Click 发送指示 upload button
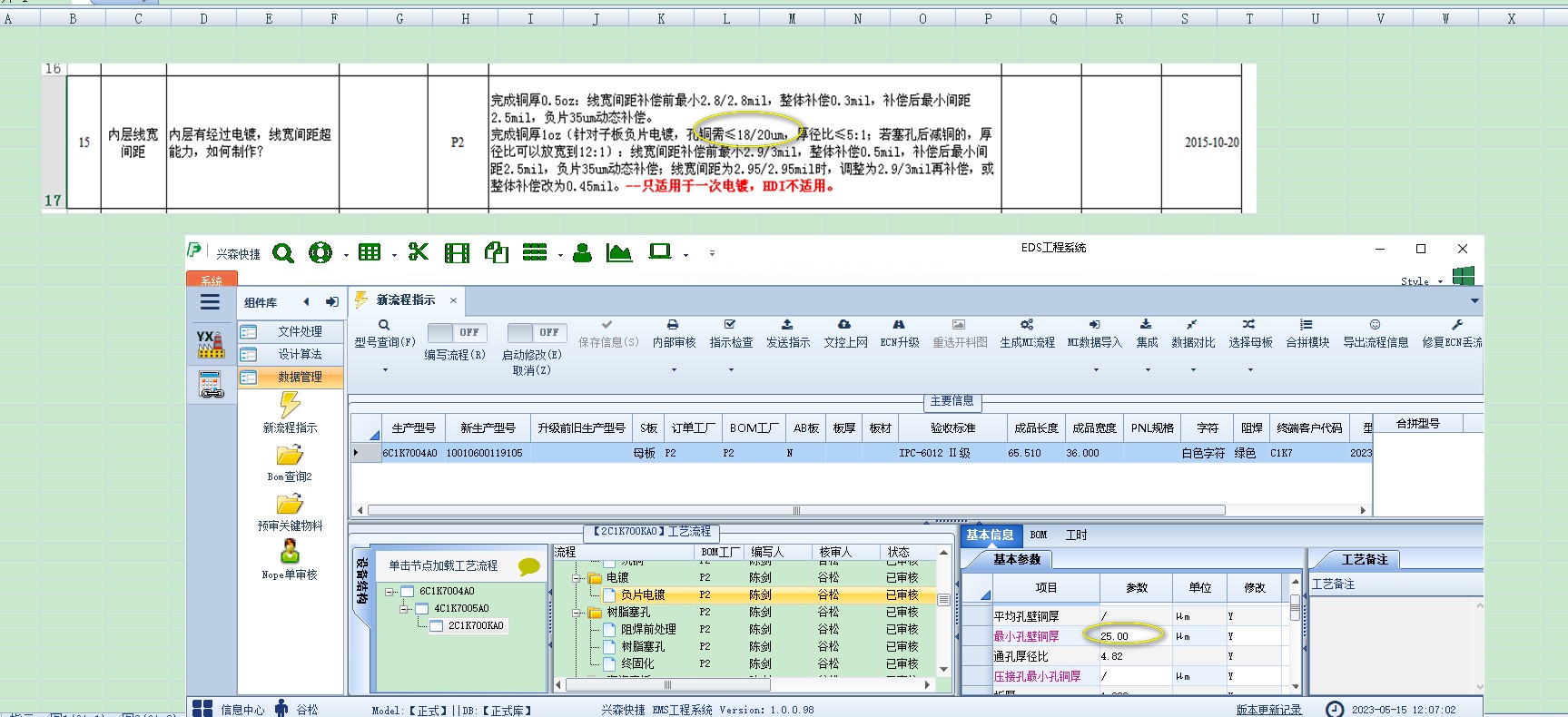 tap(787, 333)
